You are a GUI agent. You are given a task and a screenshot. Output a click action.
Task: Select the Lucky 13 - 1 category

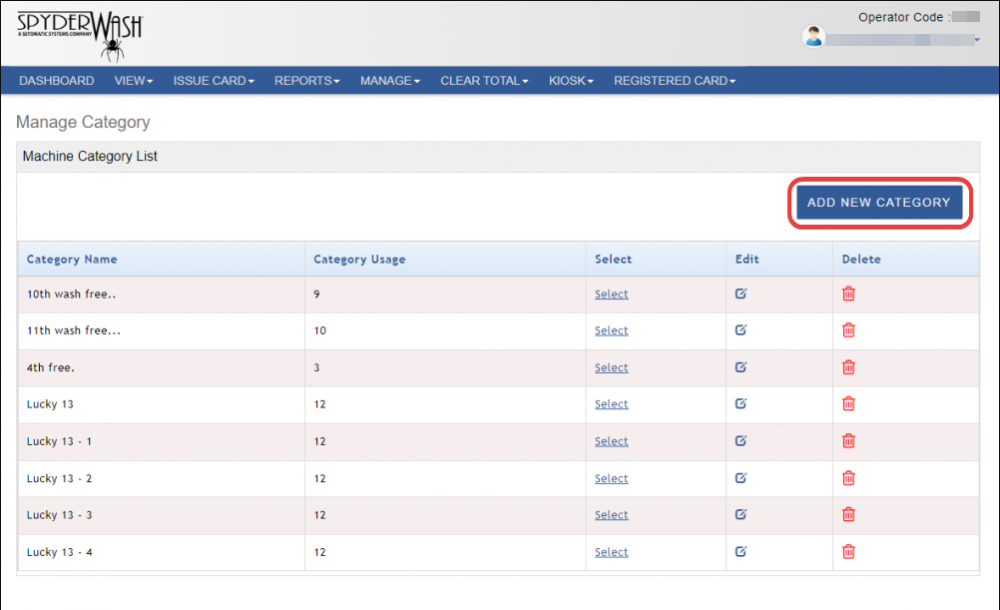point(611,440)
